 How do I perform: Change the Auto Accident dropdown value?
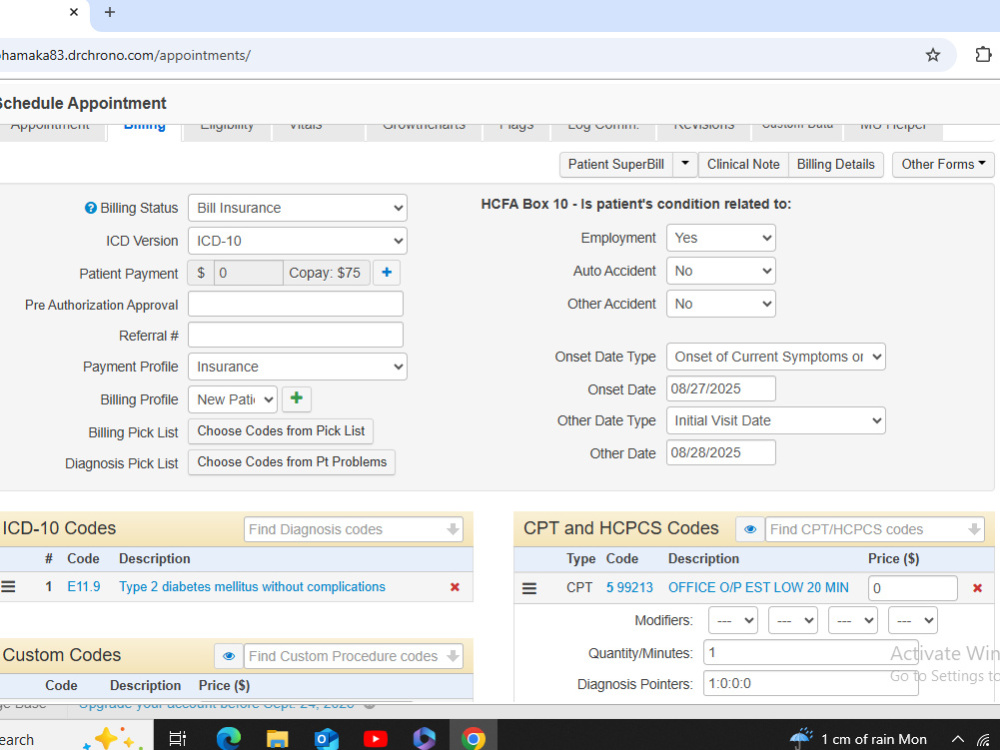point(721,271)
